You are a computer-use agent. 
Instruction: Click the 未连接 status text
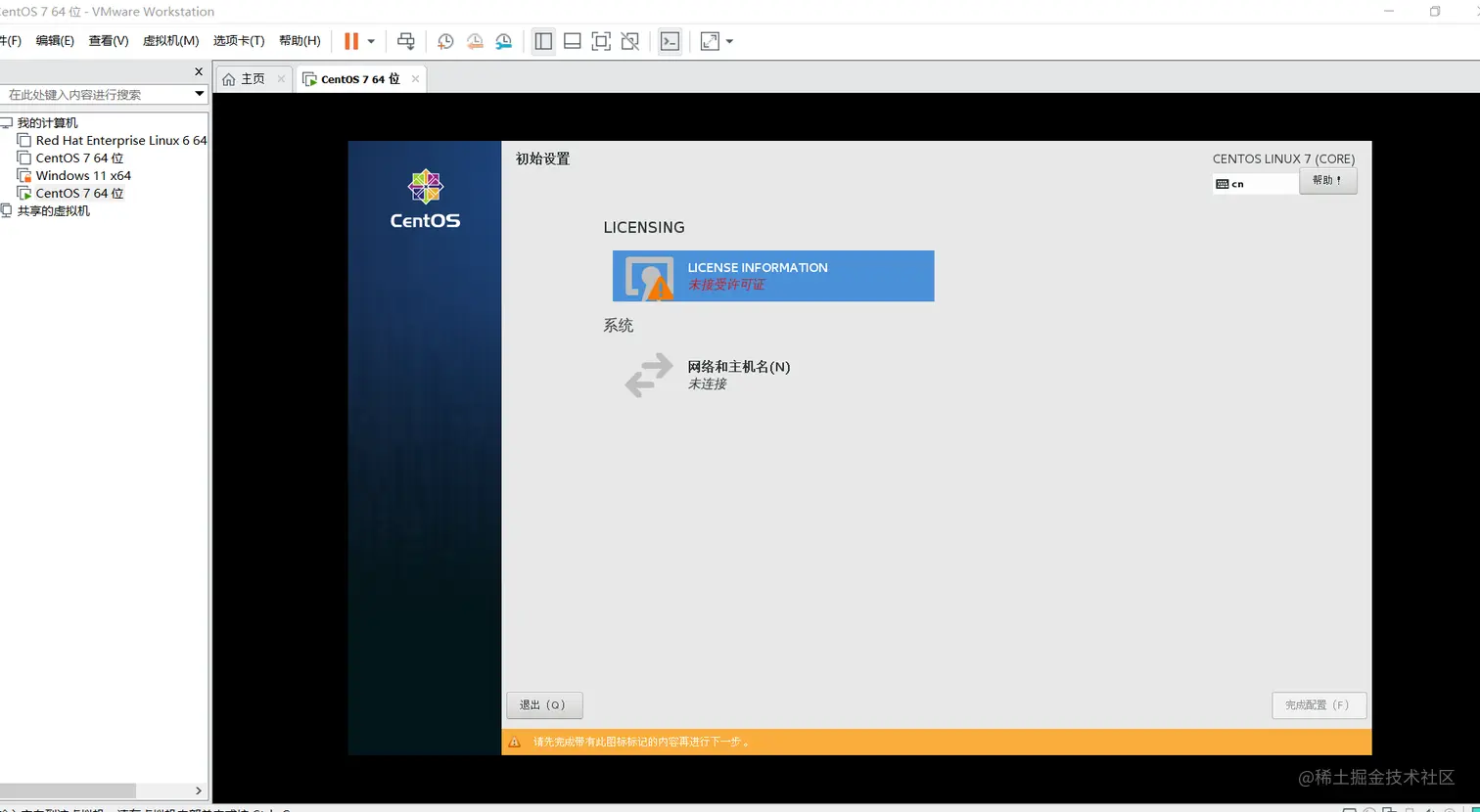707,384
